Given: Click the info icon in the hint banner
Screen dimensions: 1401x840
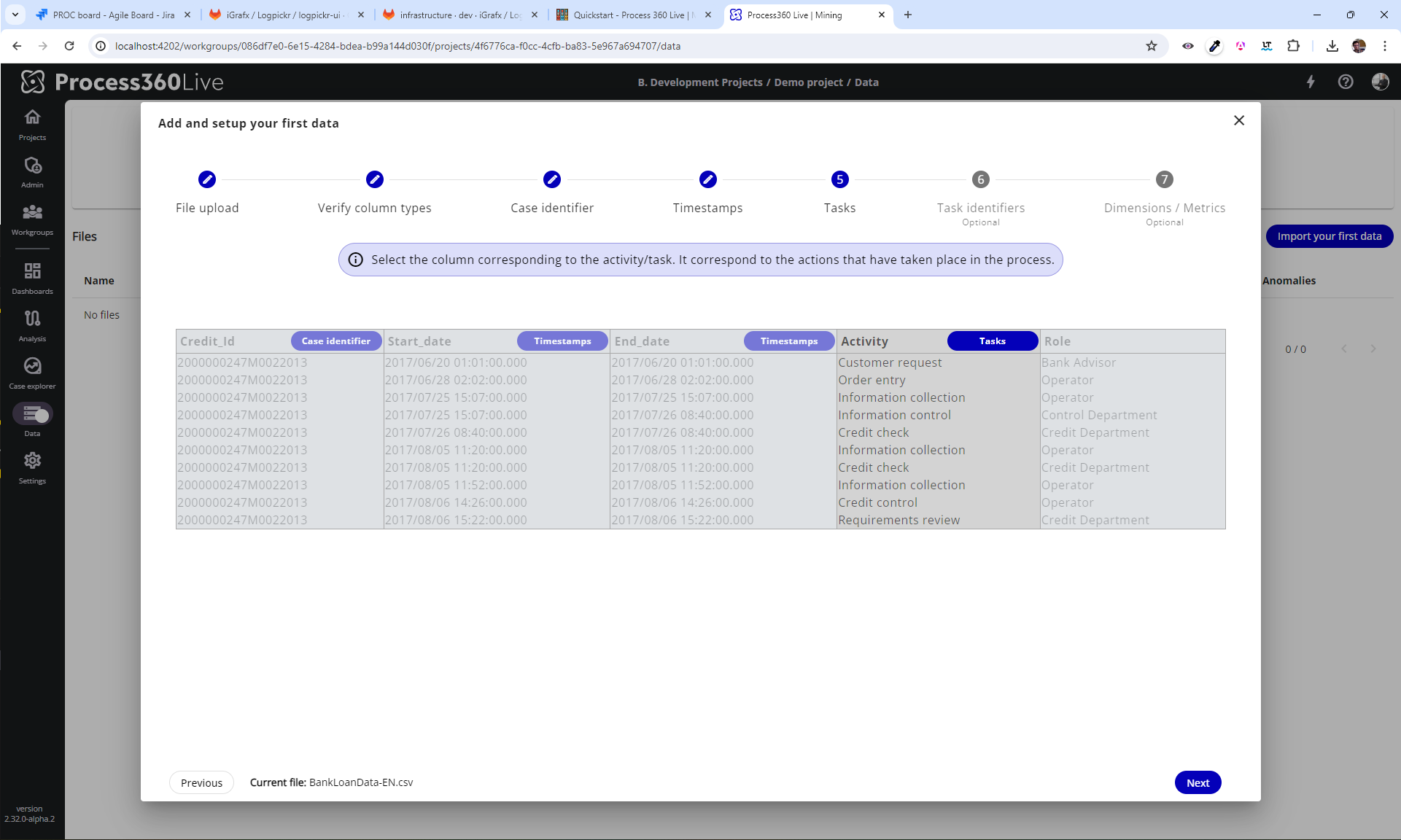Looking at the screenshot, I should (356, 260).
